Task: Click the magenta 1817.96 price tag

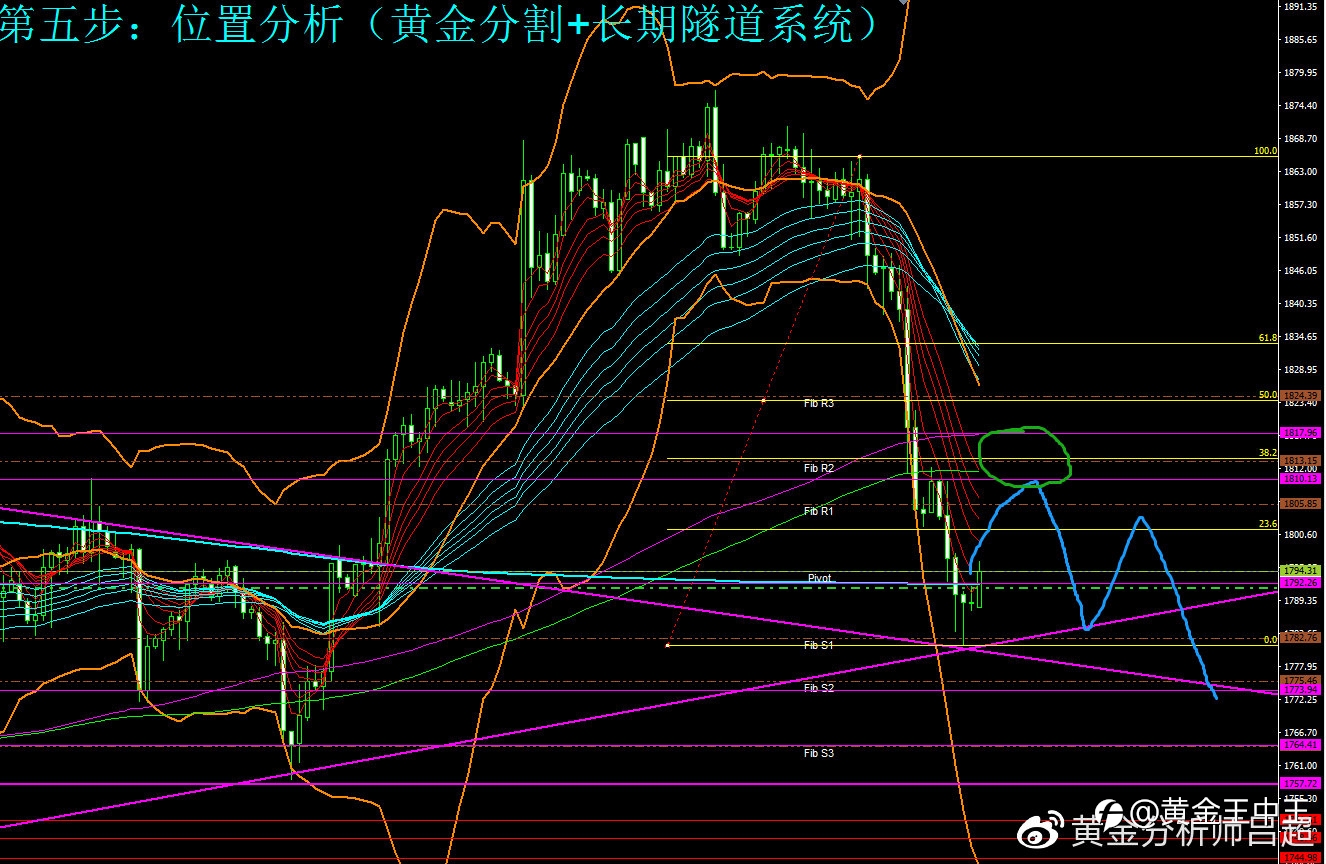Action: (x=1300, y=433)
